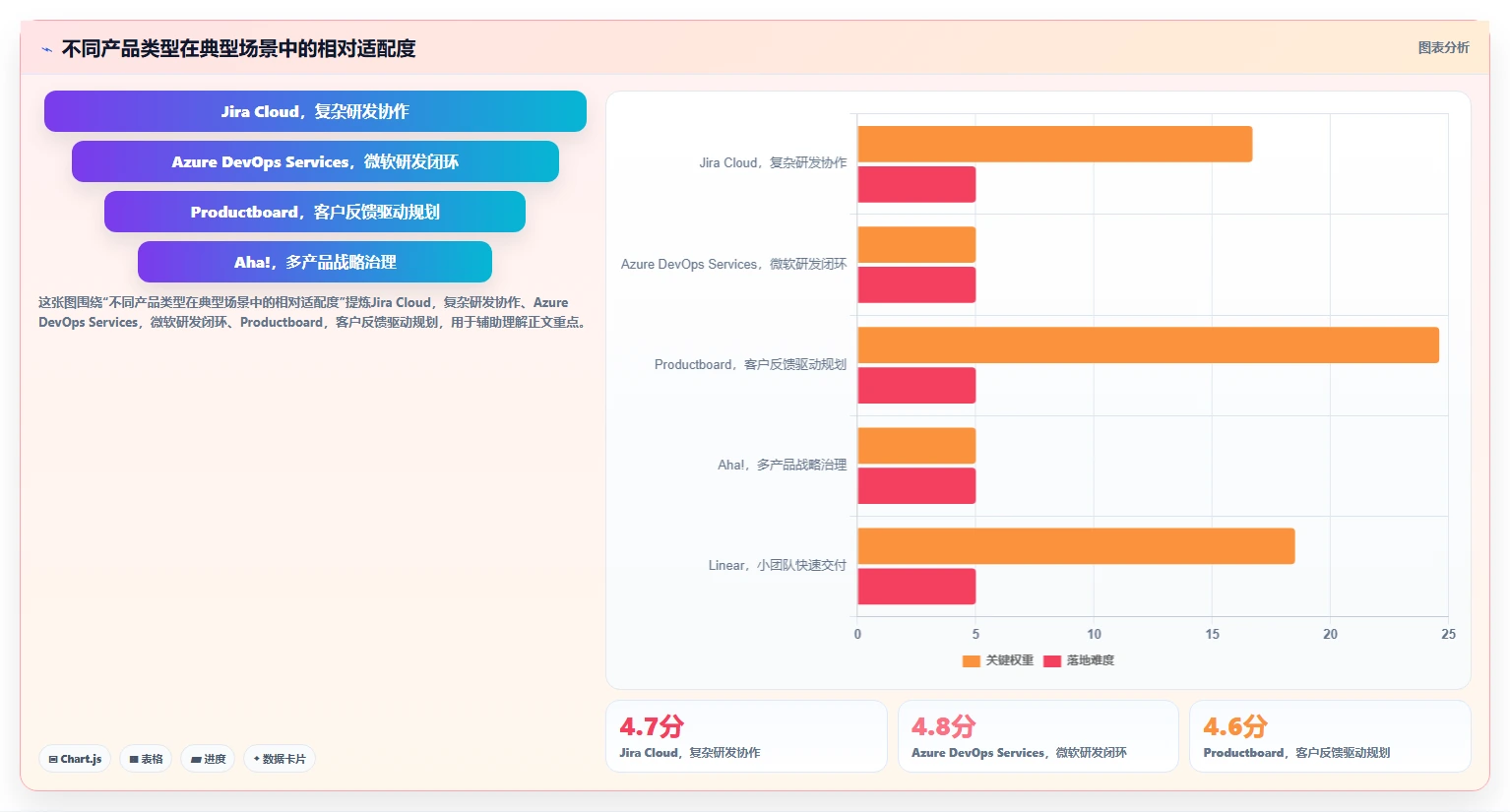1510x812 pixels.
Task: Click the orange bar for Jira Cloud
Action: click(1055, 144)
